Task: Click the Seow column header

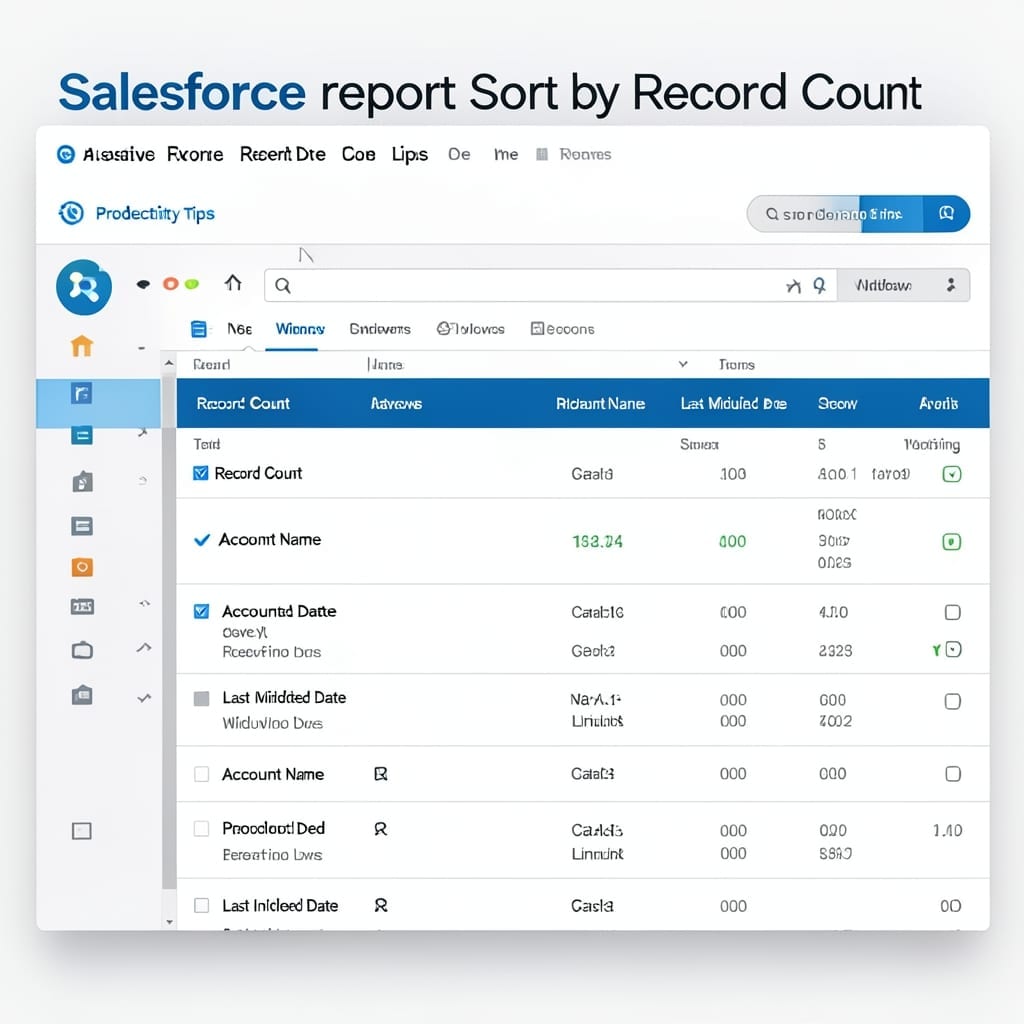Action: 837,404
